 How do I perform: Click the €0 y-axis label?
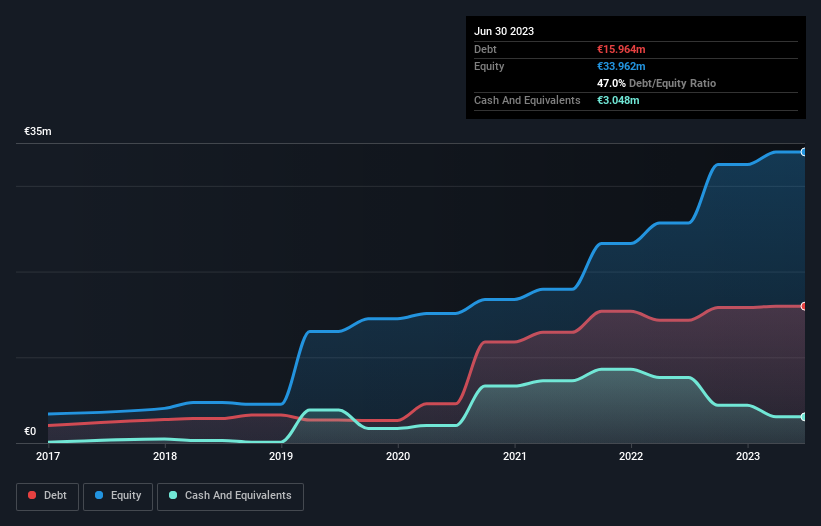point(30,431)
